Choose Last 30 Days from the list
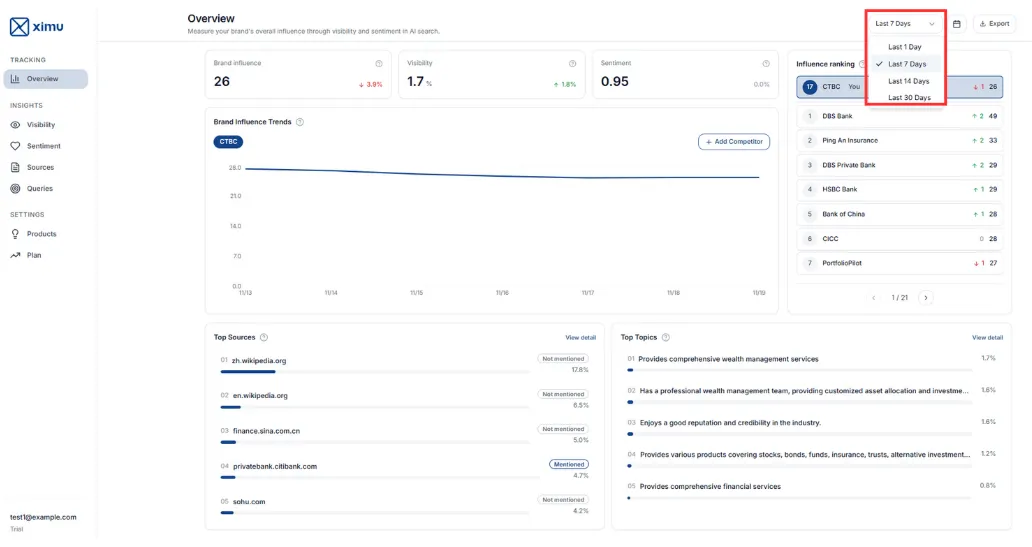The height and width of the screenshot is (547, 1032). pyautogui.click(x=909, y=98)
